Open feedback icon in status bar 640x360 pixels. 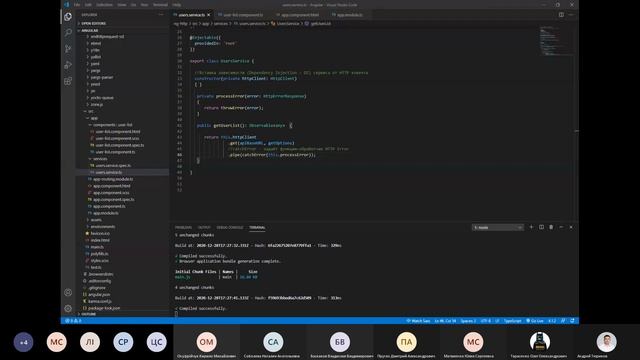(563, 321)
